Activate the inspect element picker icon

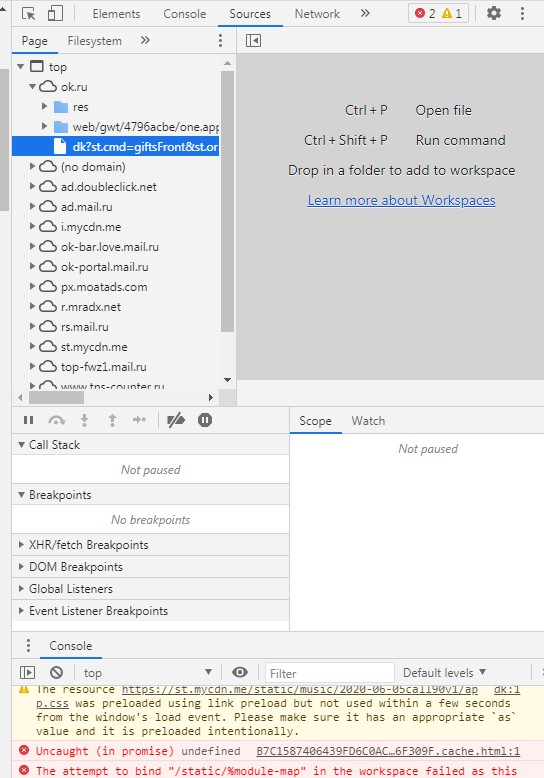click(x=29, y=13)
